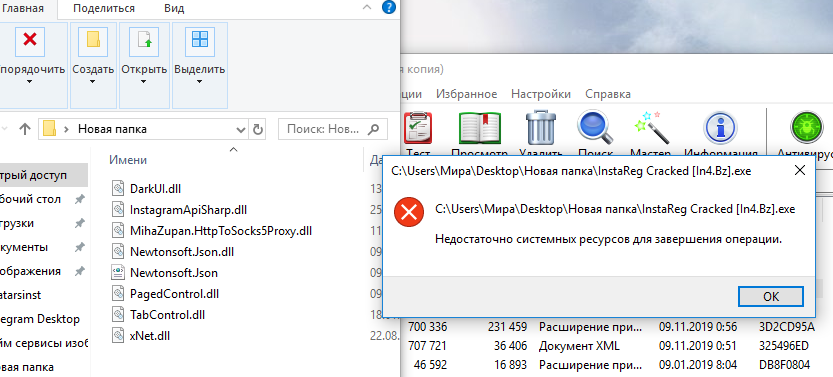The image size is (833, 377).
Task: Switch to the Share ribbon tab
Action: click(104, 8)
